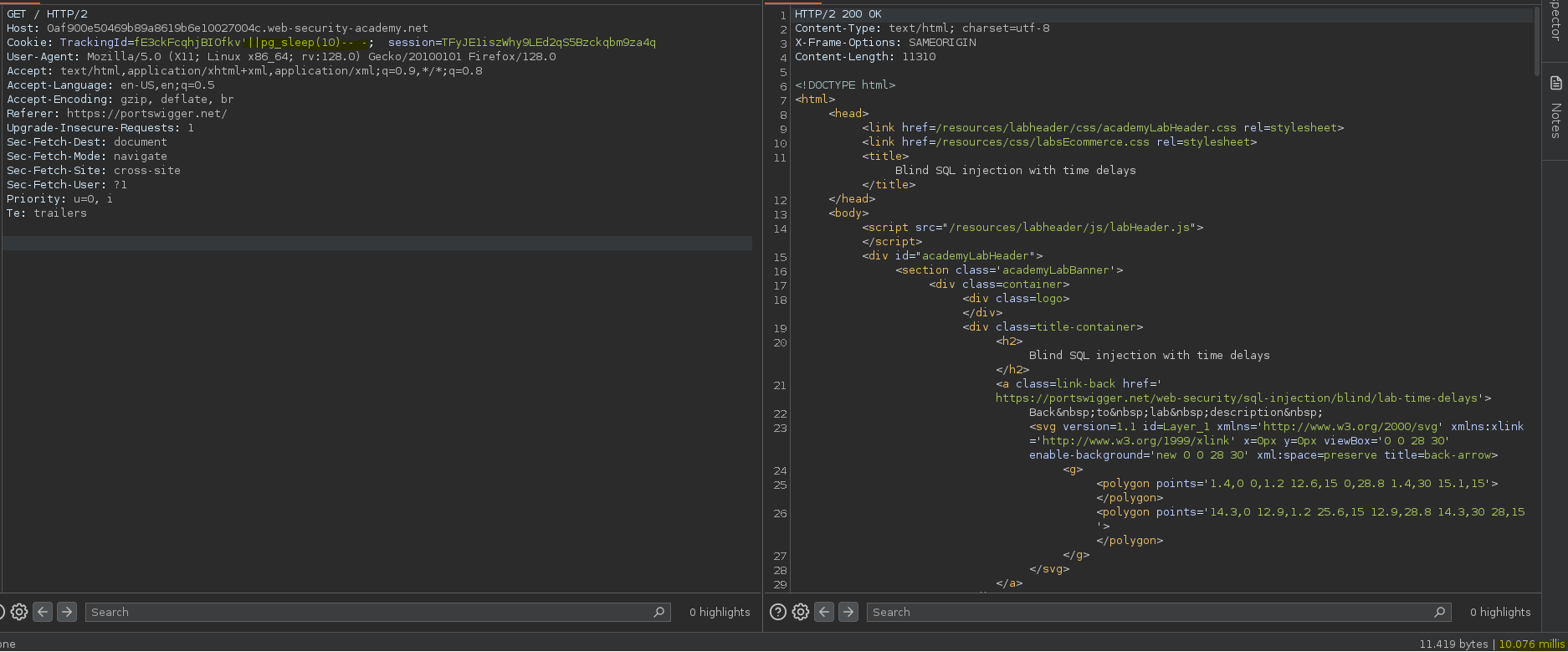
Task: Click the empty highlighted line in request editor
Action: coord(377,243)
